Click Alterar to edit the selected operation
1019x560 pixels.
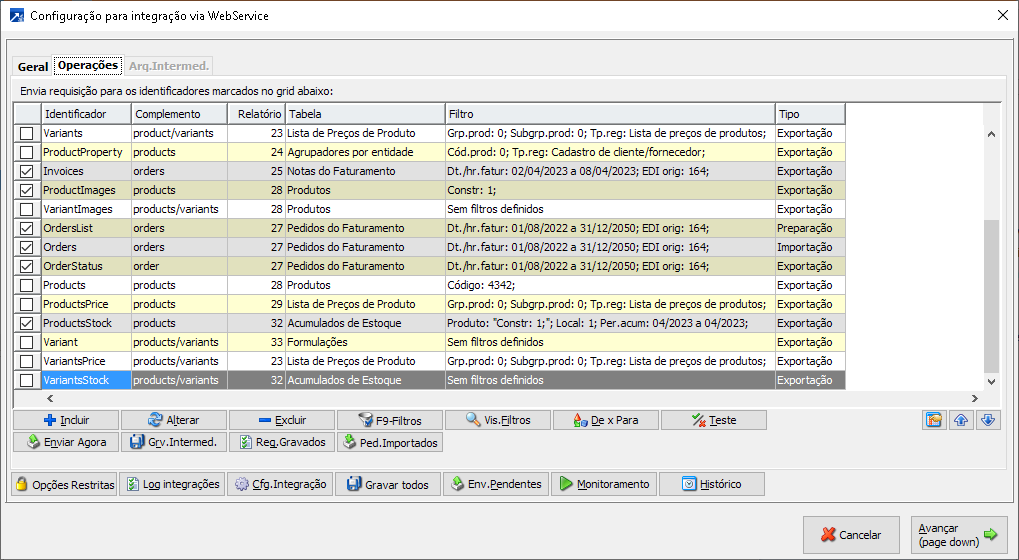(173, 420)
